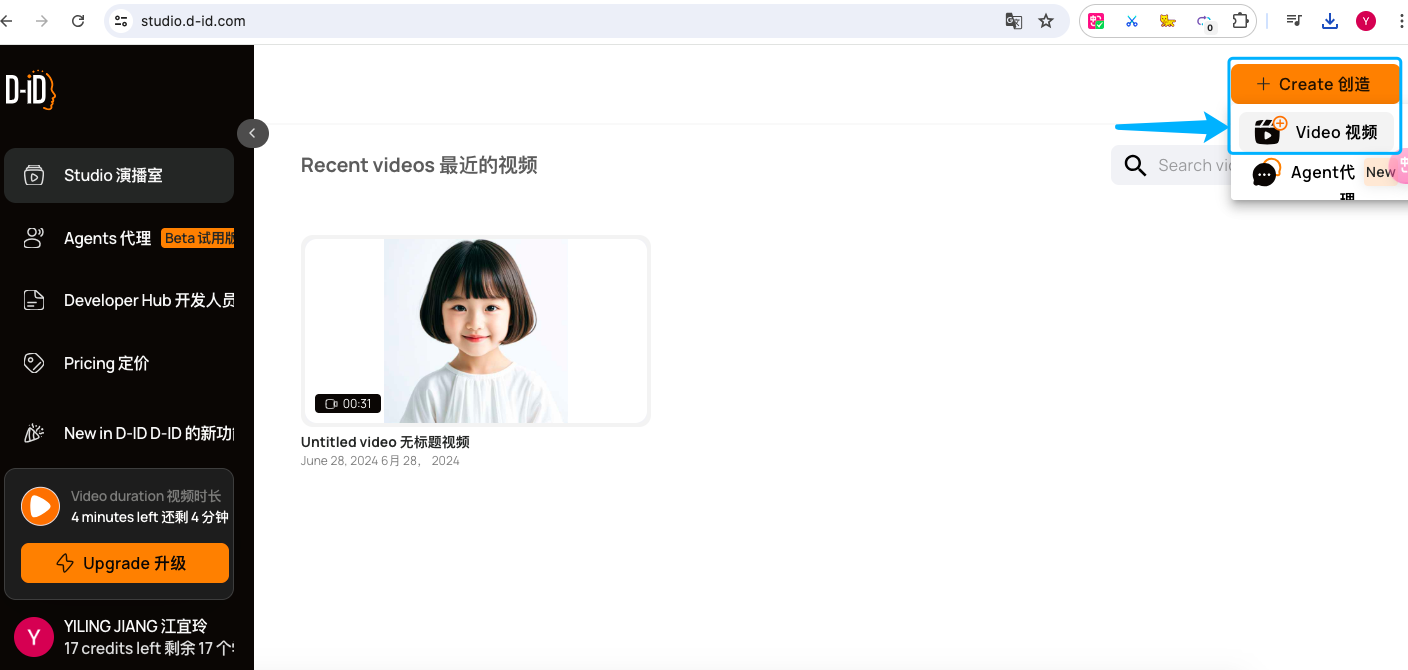Screen dimensions: 1408x670
Task: Reload the page with the refresh icon
Action: 78,21
